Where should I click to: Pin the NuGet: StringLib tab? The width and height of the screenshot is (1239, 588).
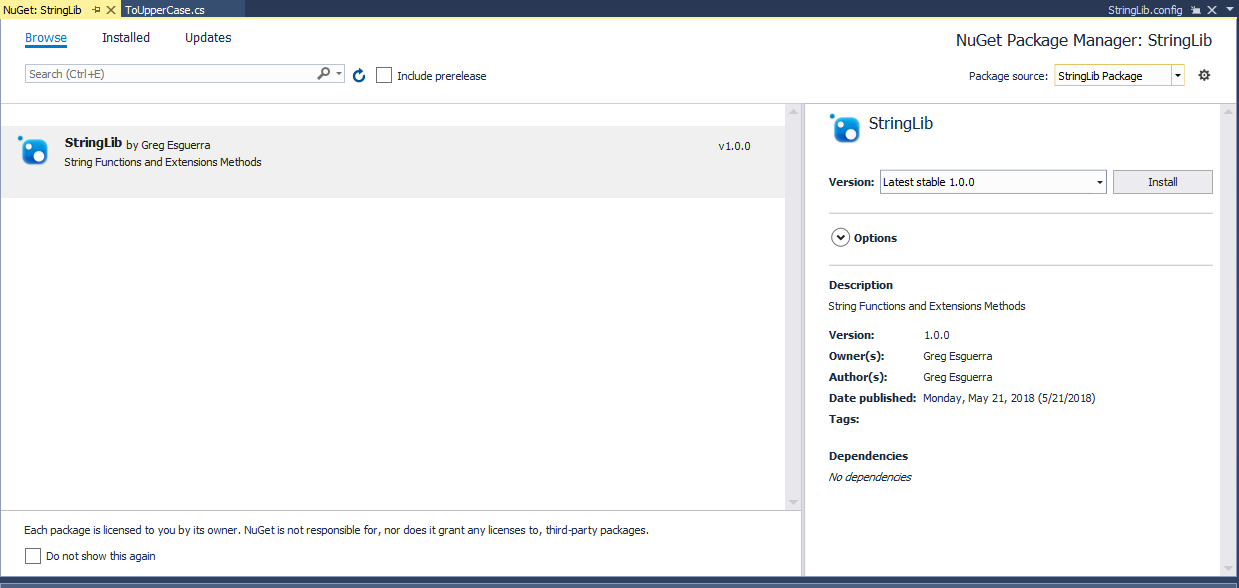point(96,9)
